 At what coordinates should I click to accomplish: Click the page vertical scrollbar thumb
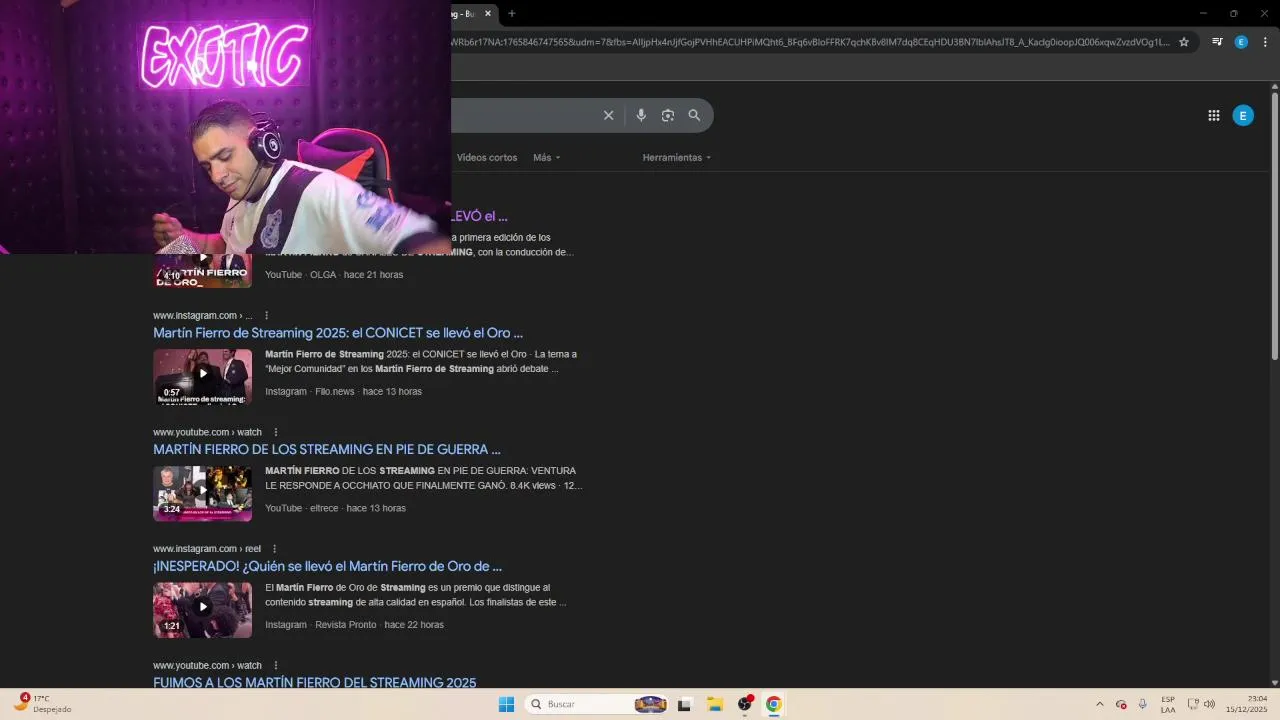point(1275,225)
